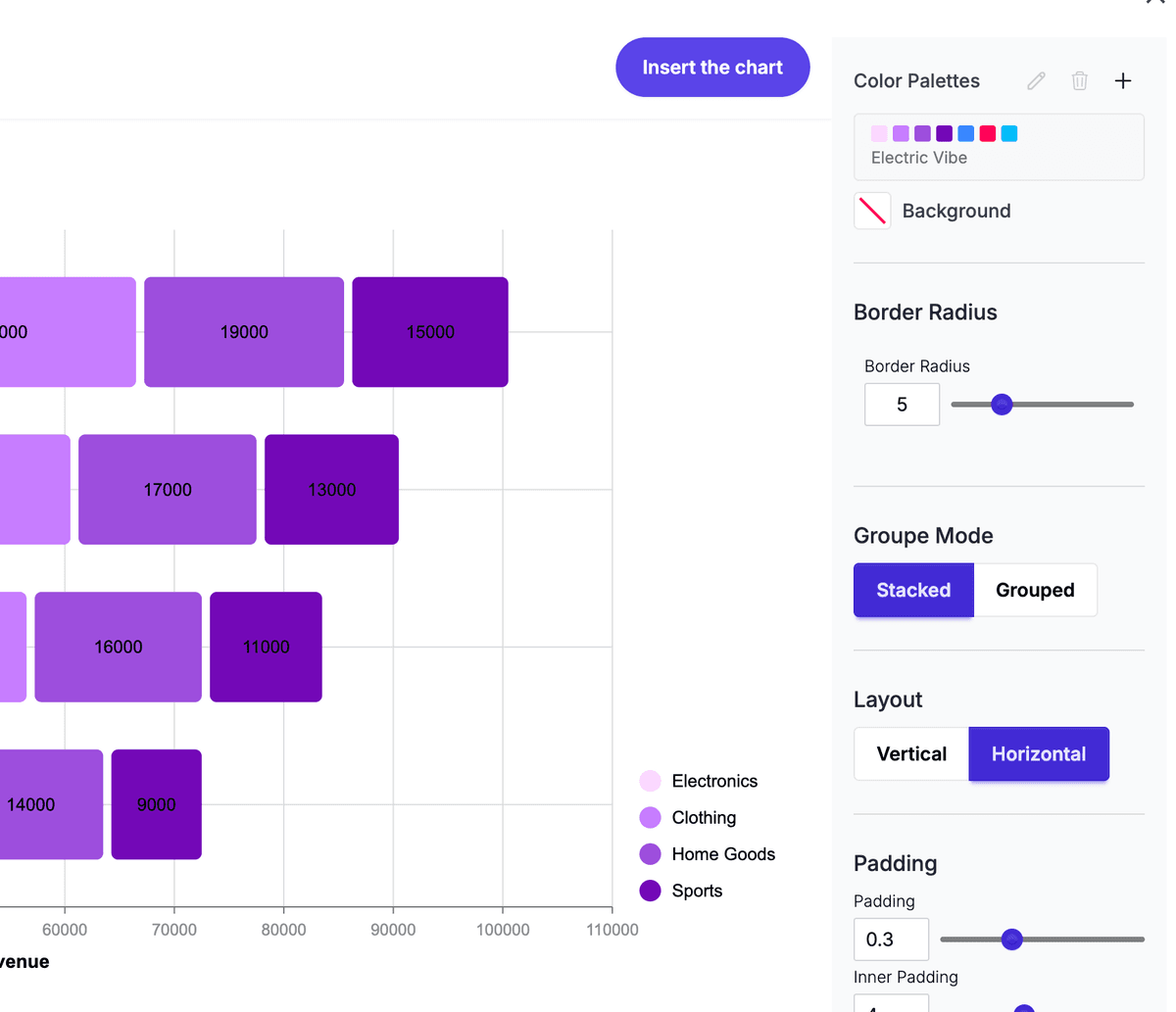
Task: Toggle the Electronics legend marker
Action: [x=650, y=781]
